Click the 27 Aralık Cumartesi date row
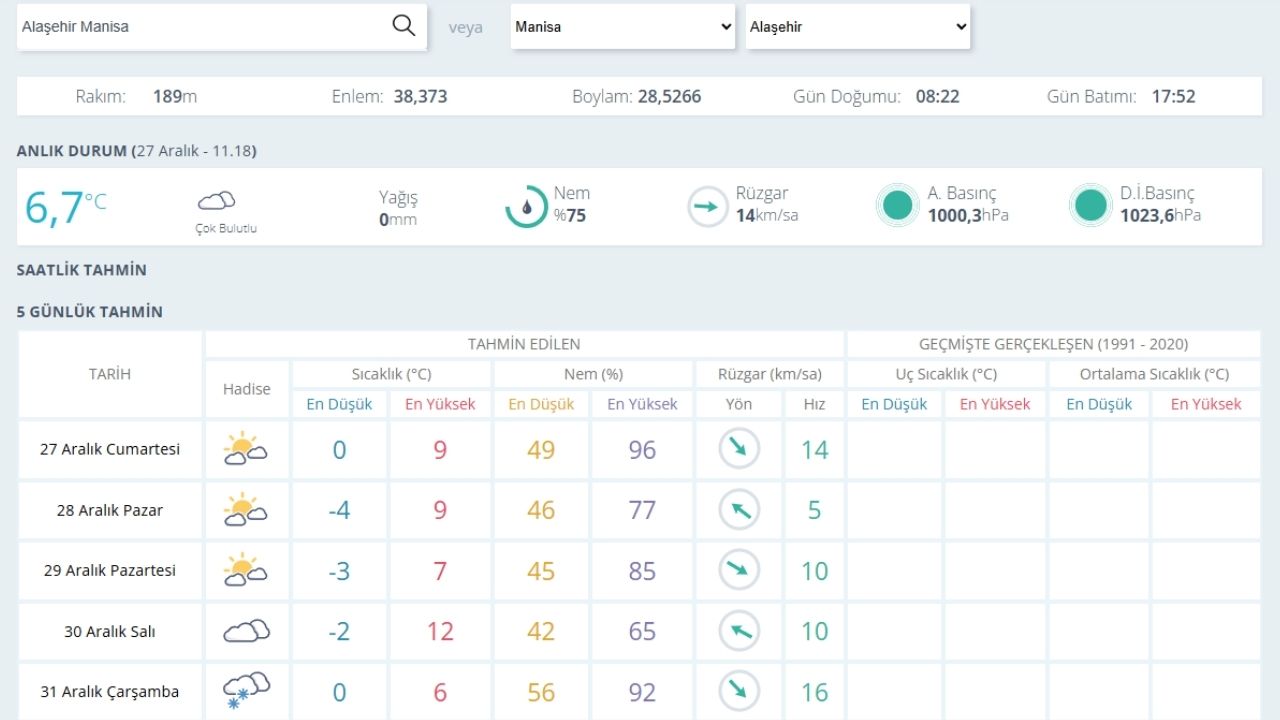1280x720 pixels. click(110, 449)
